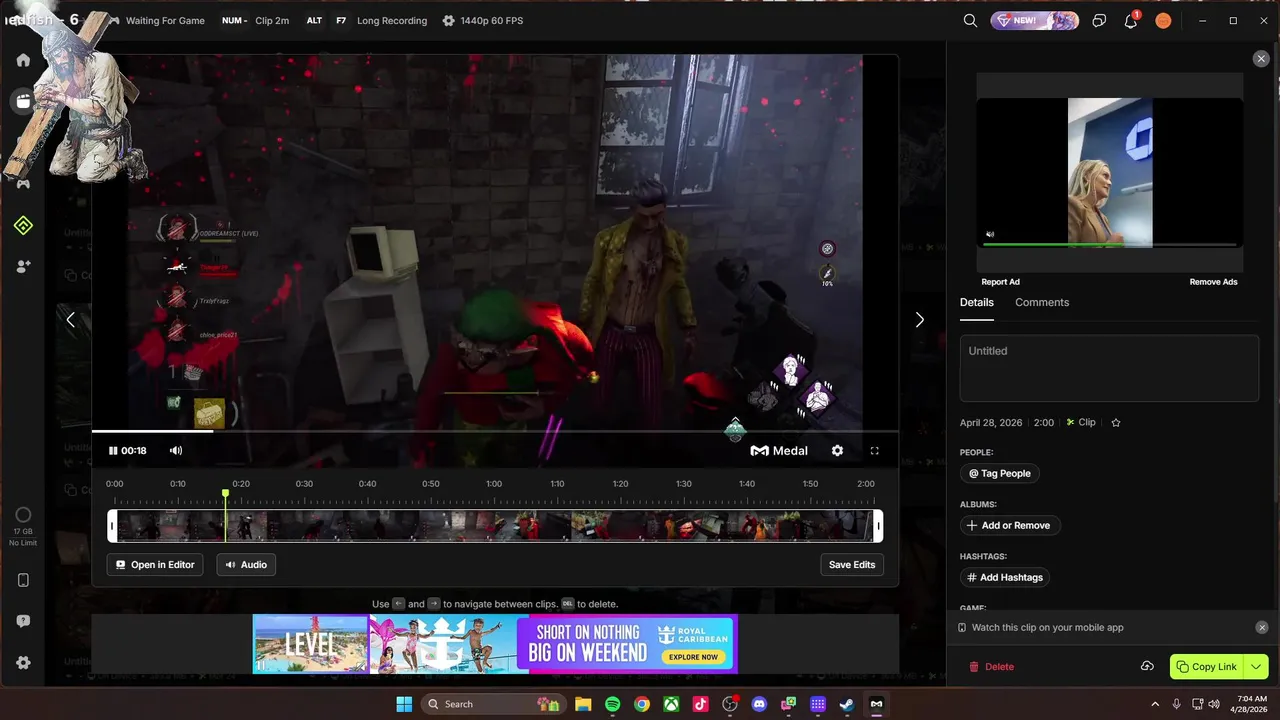Enter fullscreen in the player
1280x720 pixels.
coord(874,451)
